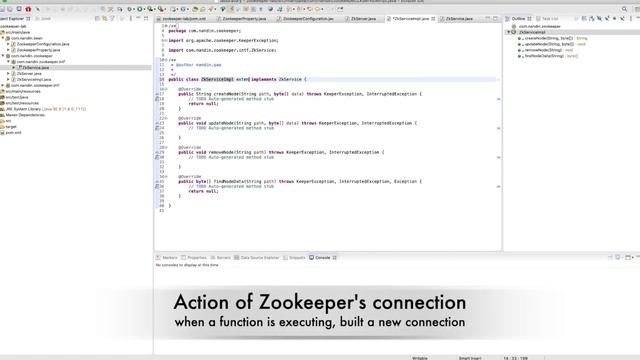Open the Servers tab
Viewport: 640px width, 360px height.
(220, 258)
